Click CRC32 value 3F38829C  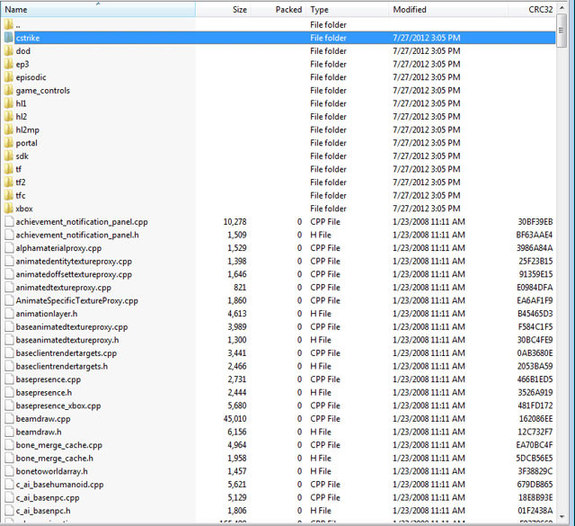535,471
